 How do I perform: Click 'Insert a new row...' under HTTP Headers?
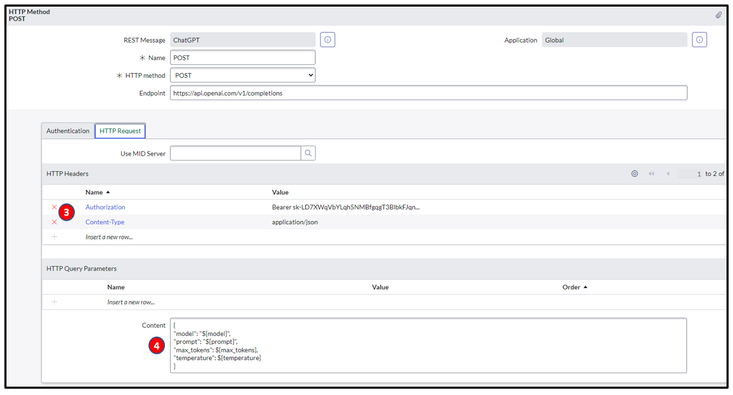(109, 237)
